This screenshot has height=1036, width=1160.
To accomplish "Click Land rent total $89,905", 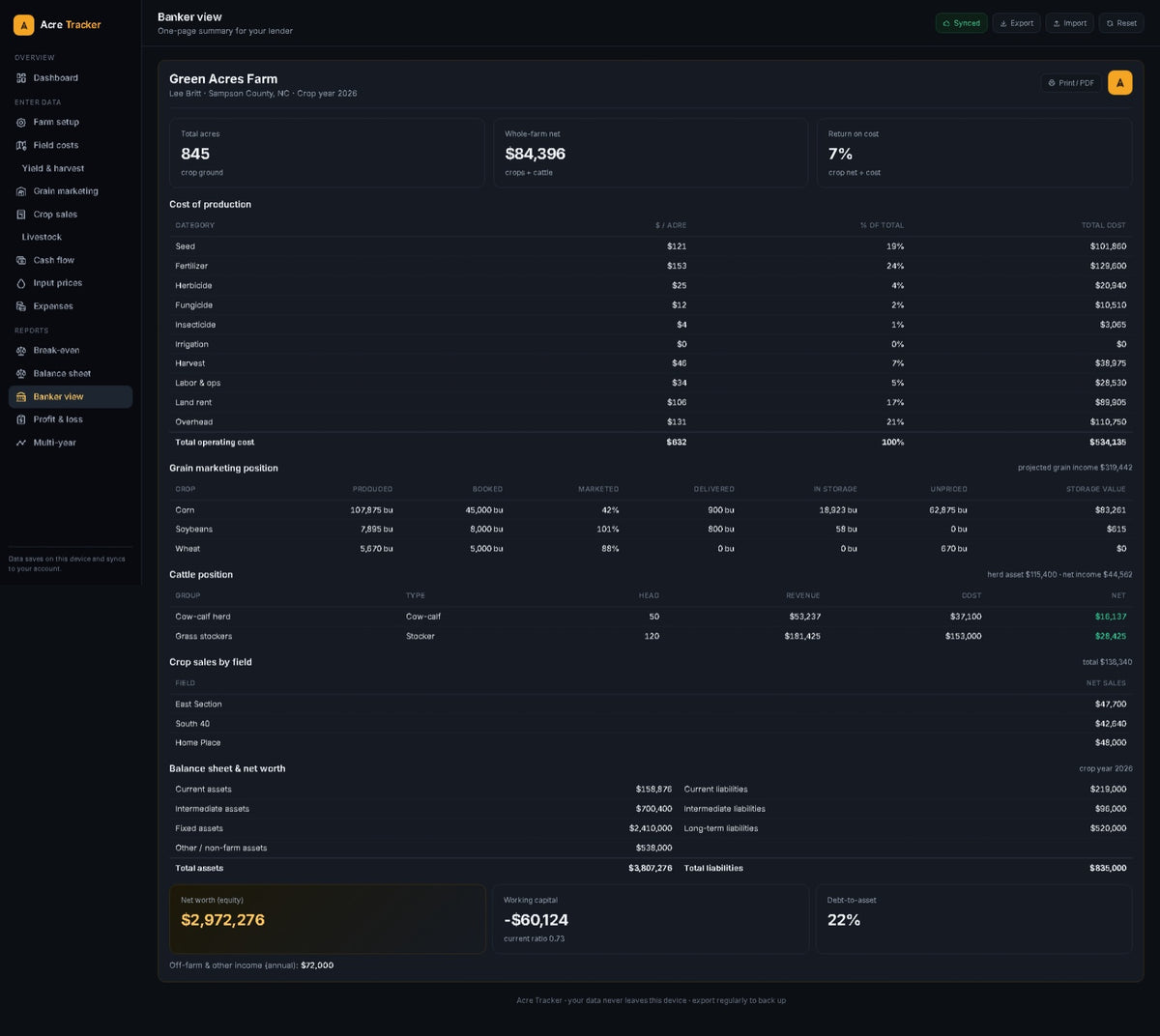I will 1111,403.
